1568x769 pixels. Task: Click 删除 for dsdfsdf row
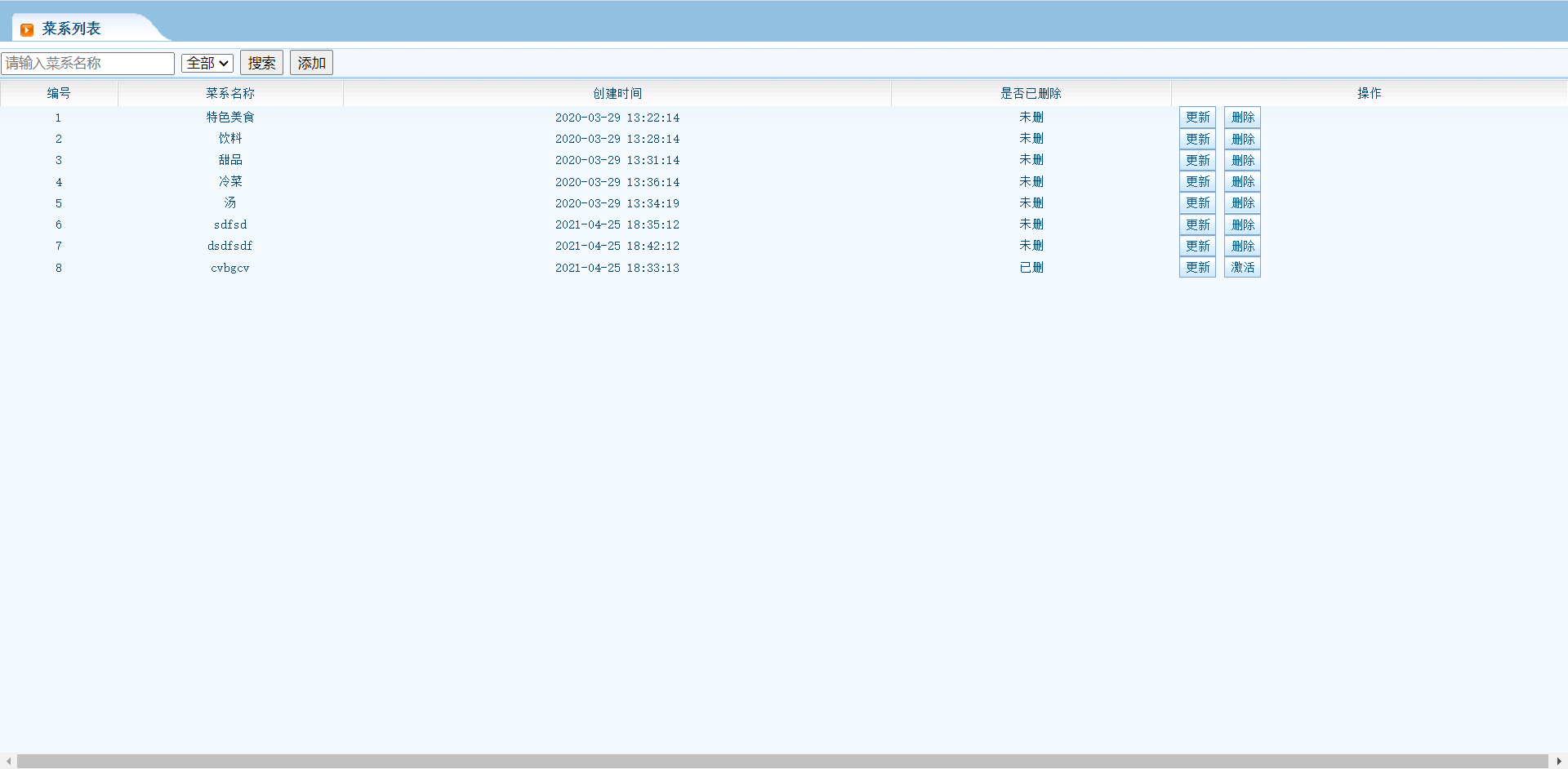pyautogui.click(x=1242, y=246)
